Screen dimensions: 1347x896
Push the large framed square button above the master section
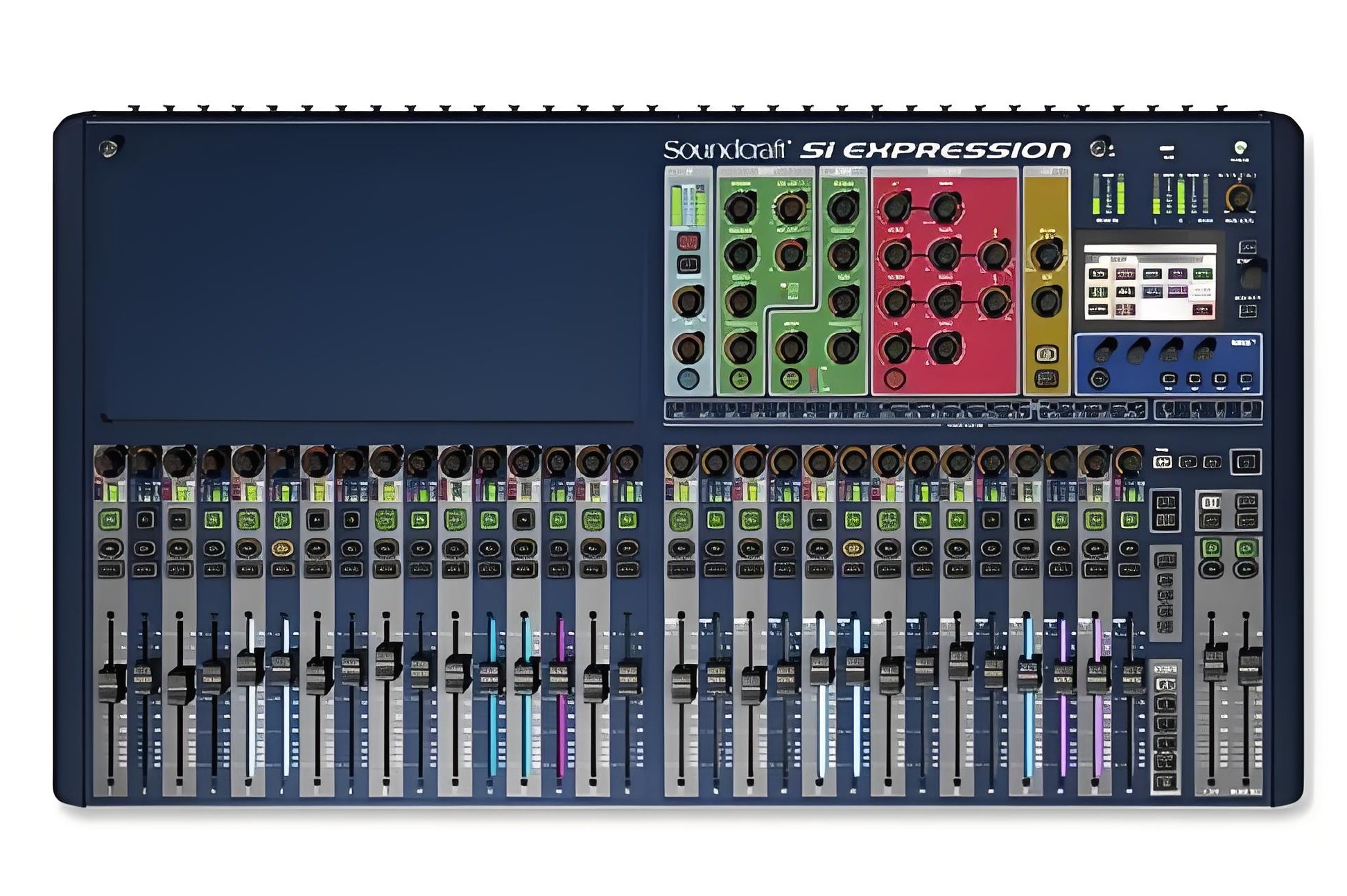(x=1245, y=462)
